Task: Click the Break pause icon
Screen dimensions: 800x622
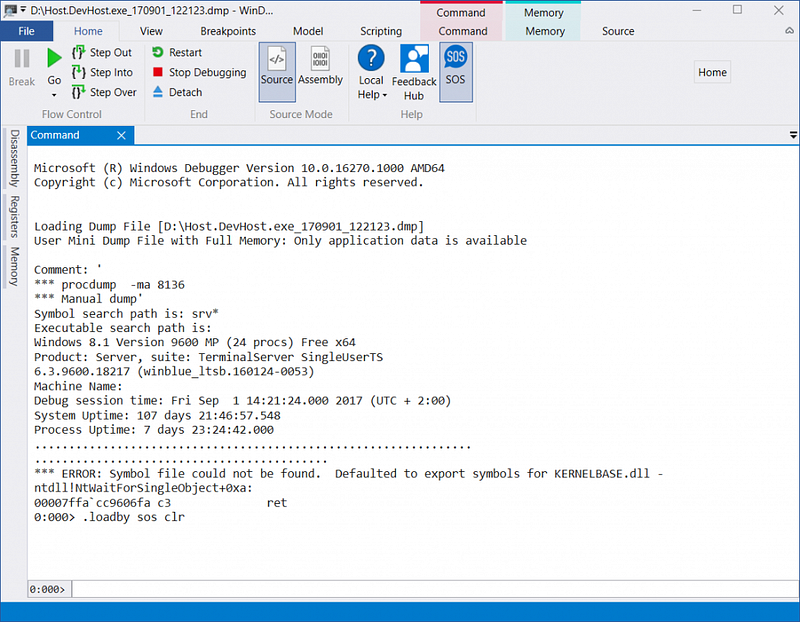Action: 22,59
